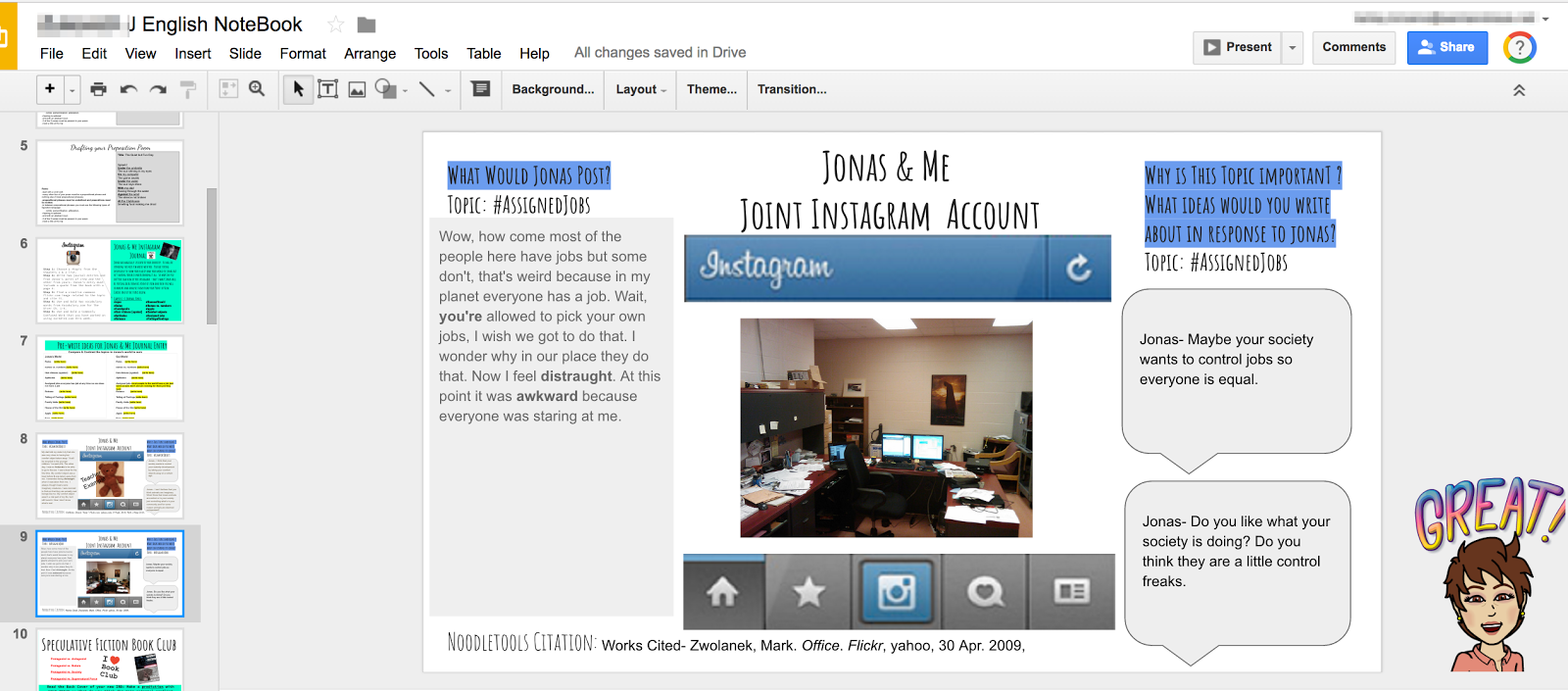Select slide 9 thumbnail
The image size is (1568, 691).
point(110,574)
